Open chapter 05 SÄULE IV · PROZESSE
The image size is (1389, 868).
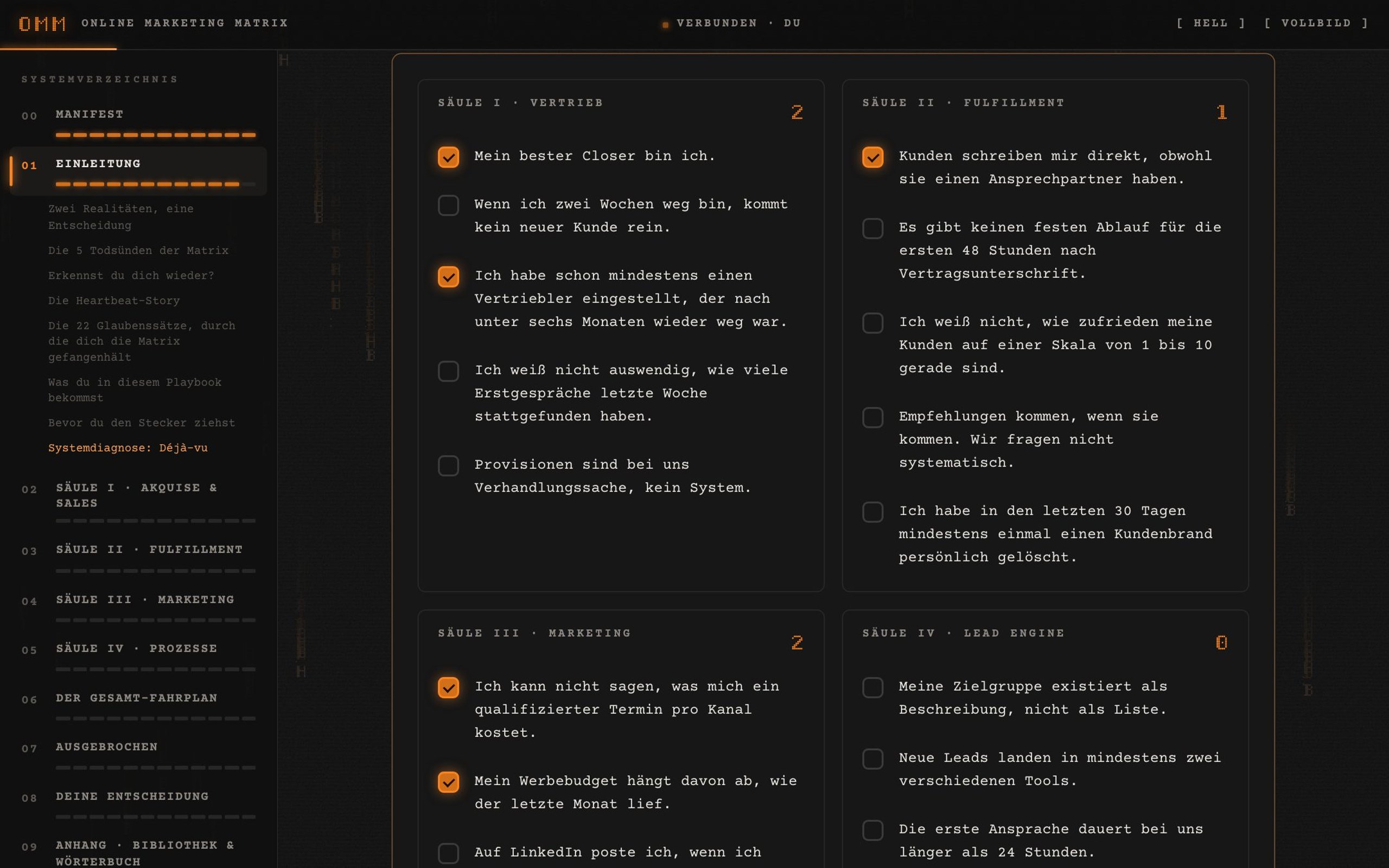coord(138,656)
